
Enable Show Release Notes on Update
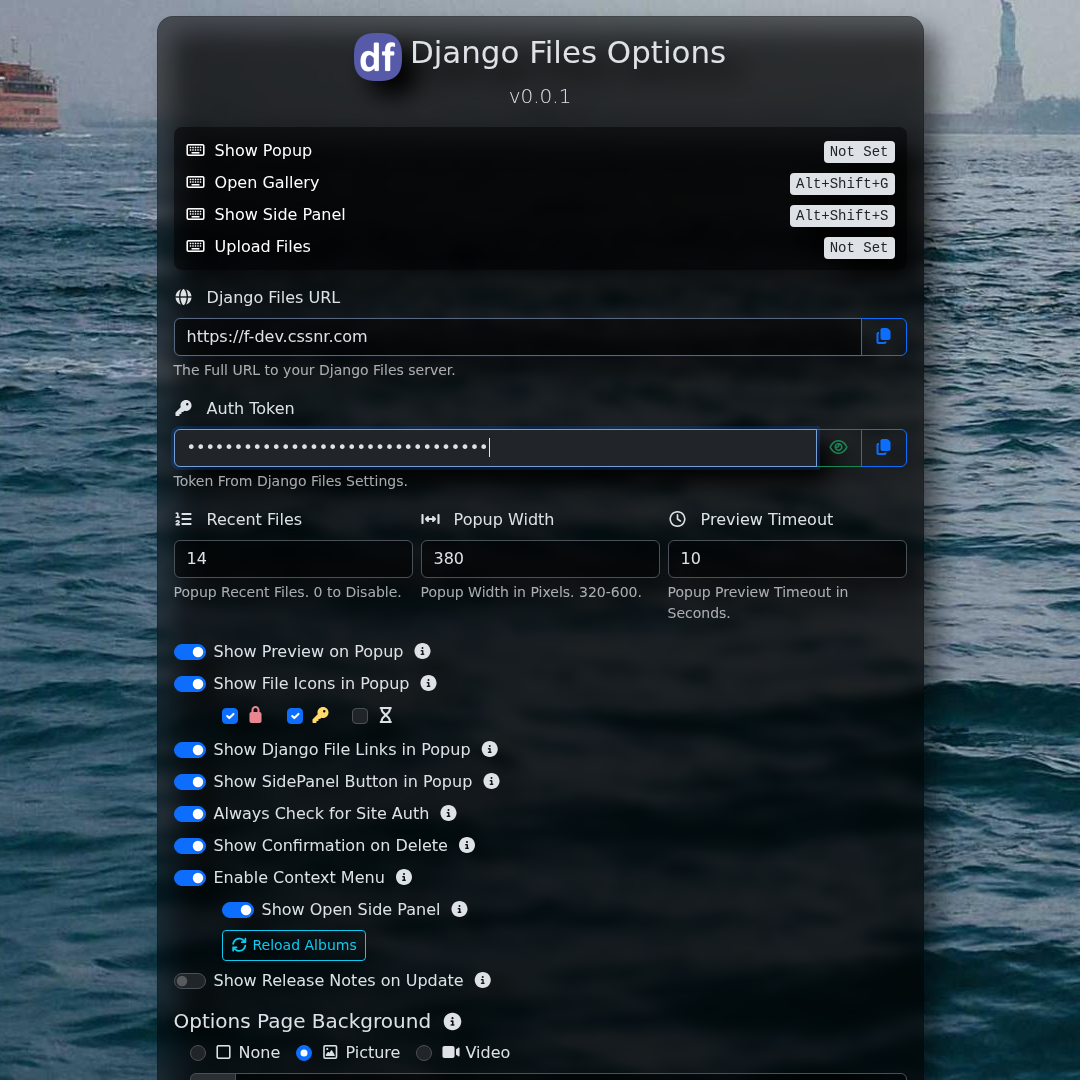190,981
